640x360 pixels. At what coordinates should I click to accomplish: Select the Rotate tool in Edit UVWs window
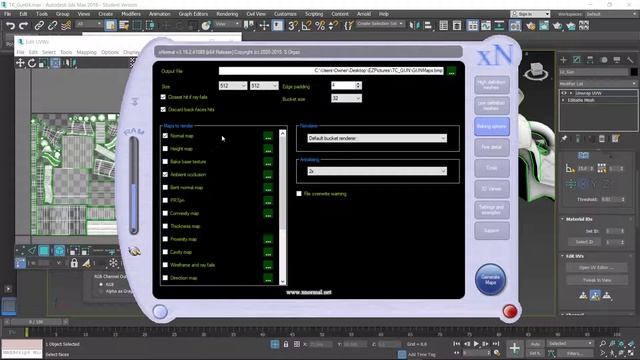click(x=32, y=63)
